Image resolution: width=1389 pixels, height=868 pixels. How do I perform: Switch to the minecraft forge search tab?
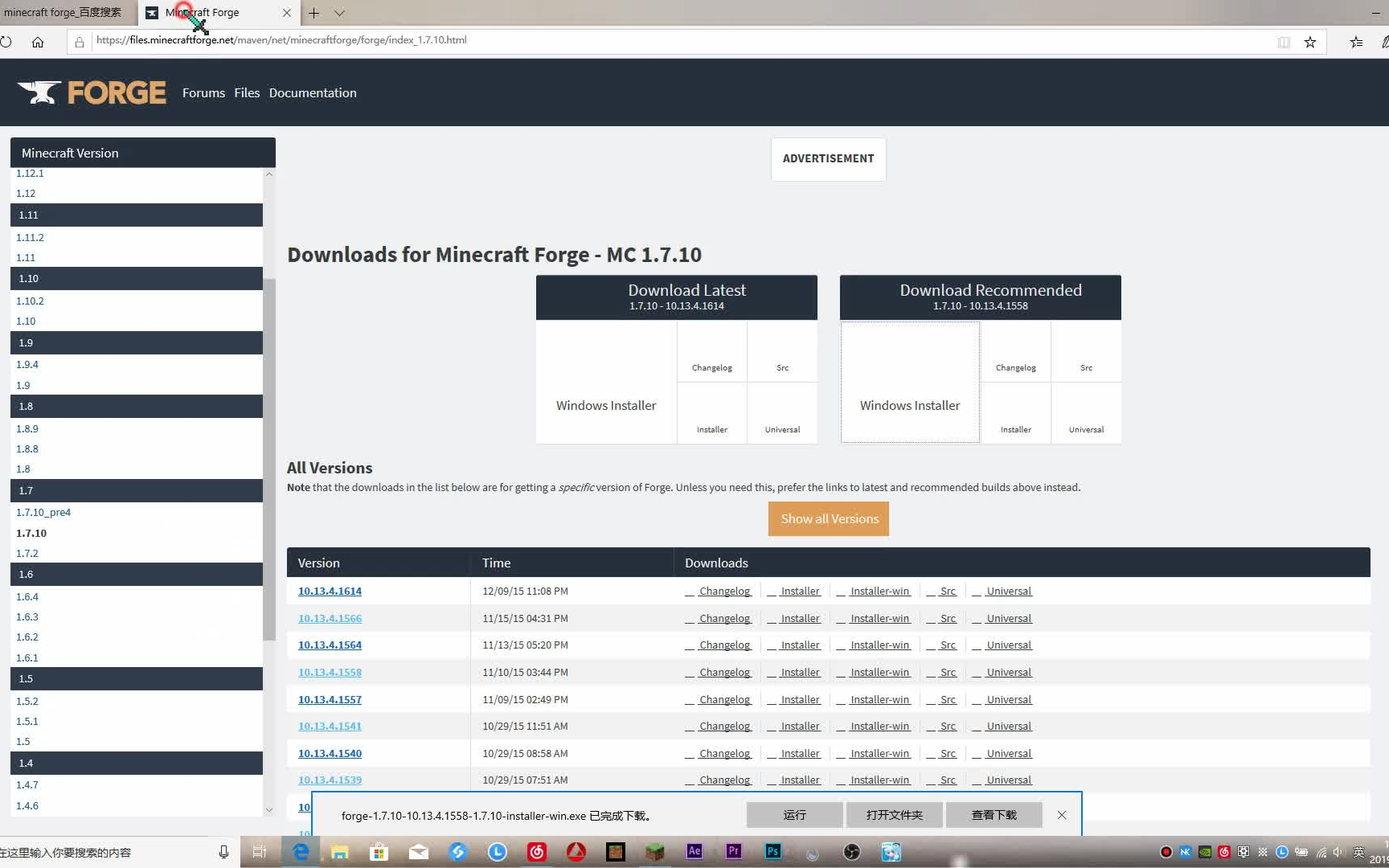(68, 12)
